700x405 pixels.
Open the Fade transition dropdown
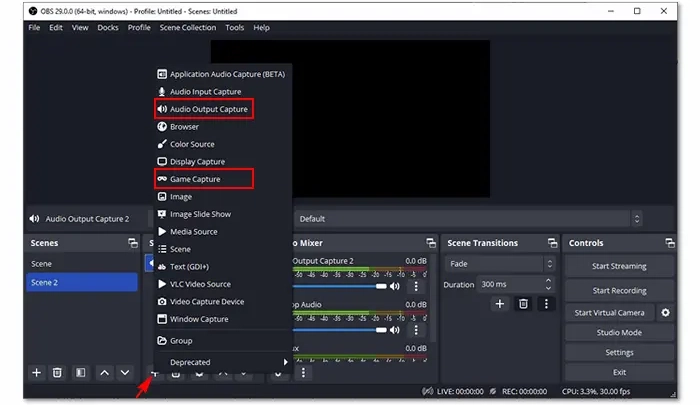500,264
